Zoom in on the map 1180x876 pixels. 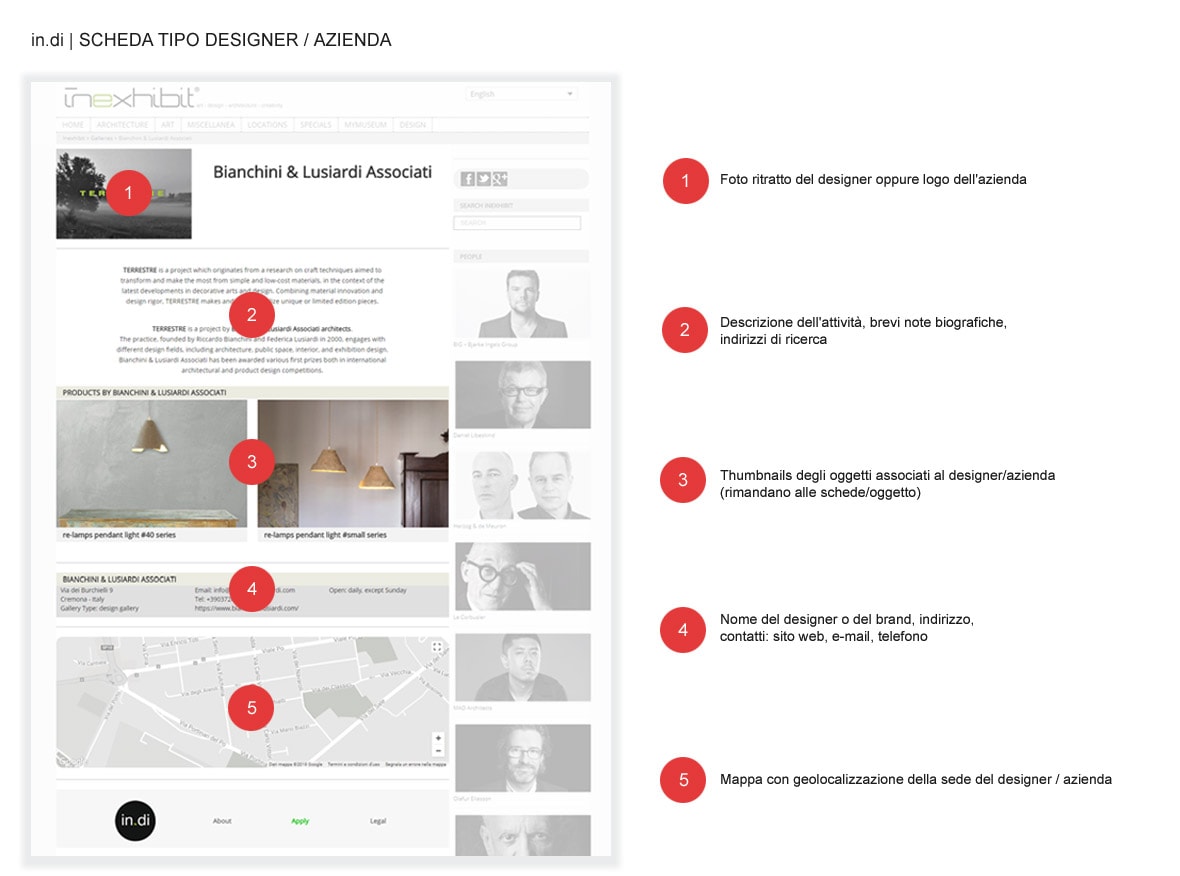438,738
